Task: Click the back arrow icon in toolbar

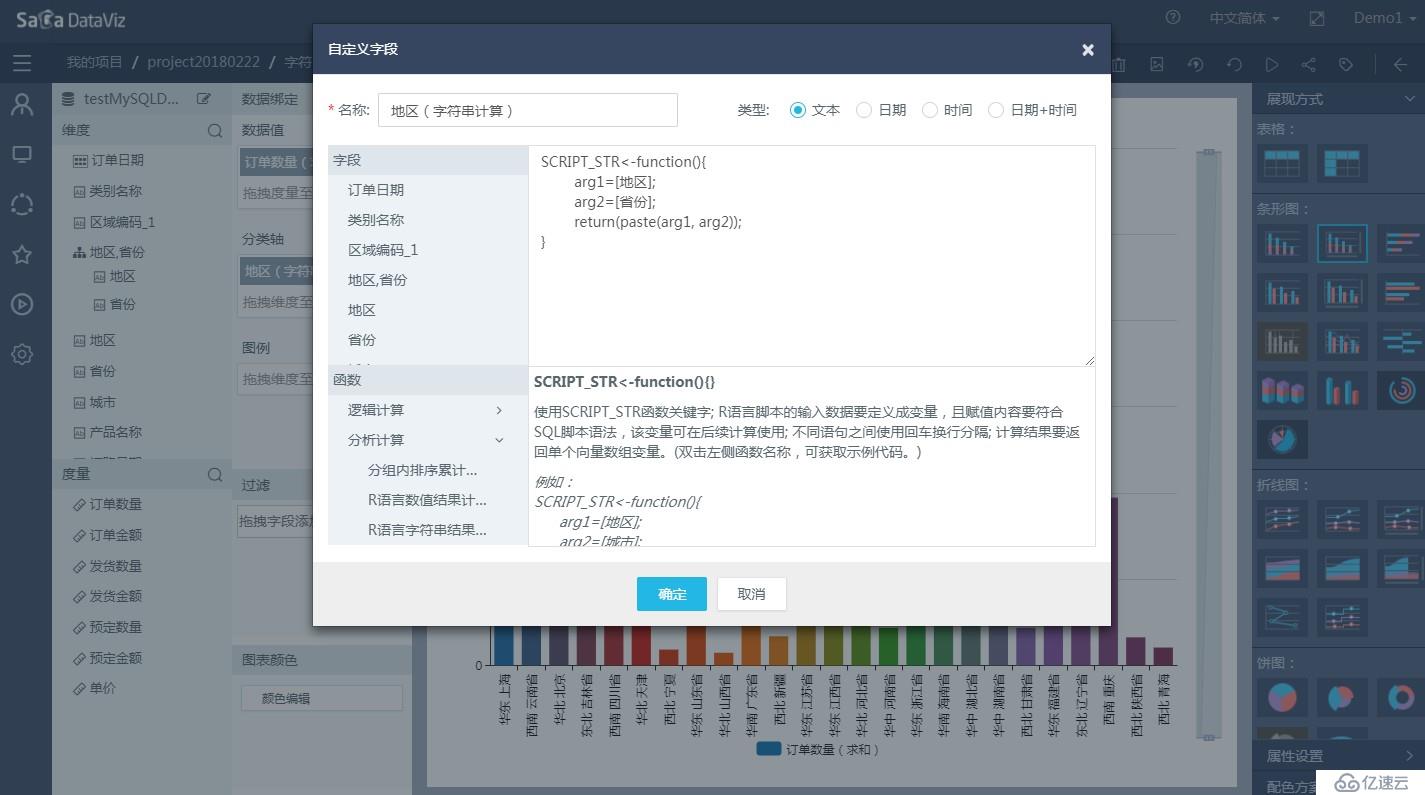Action: pos(1400,64)
